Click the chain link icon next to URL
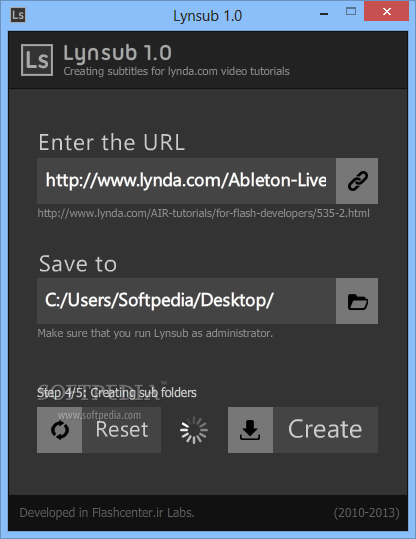This screenshot has height=539, width=416. pyautogui.click(x=357, y=181)
